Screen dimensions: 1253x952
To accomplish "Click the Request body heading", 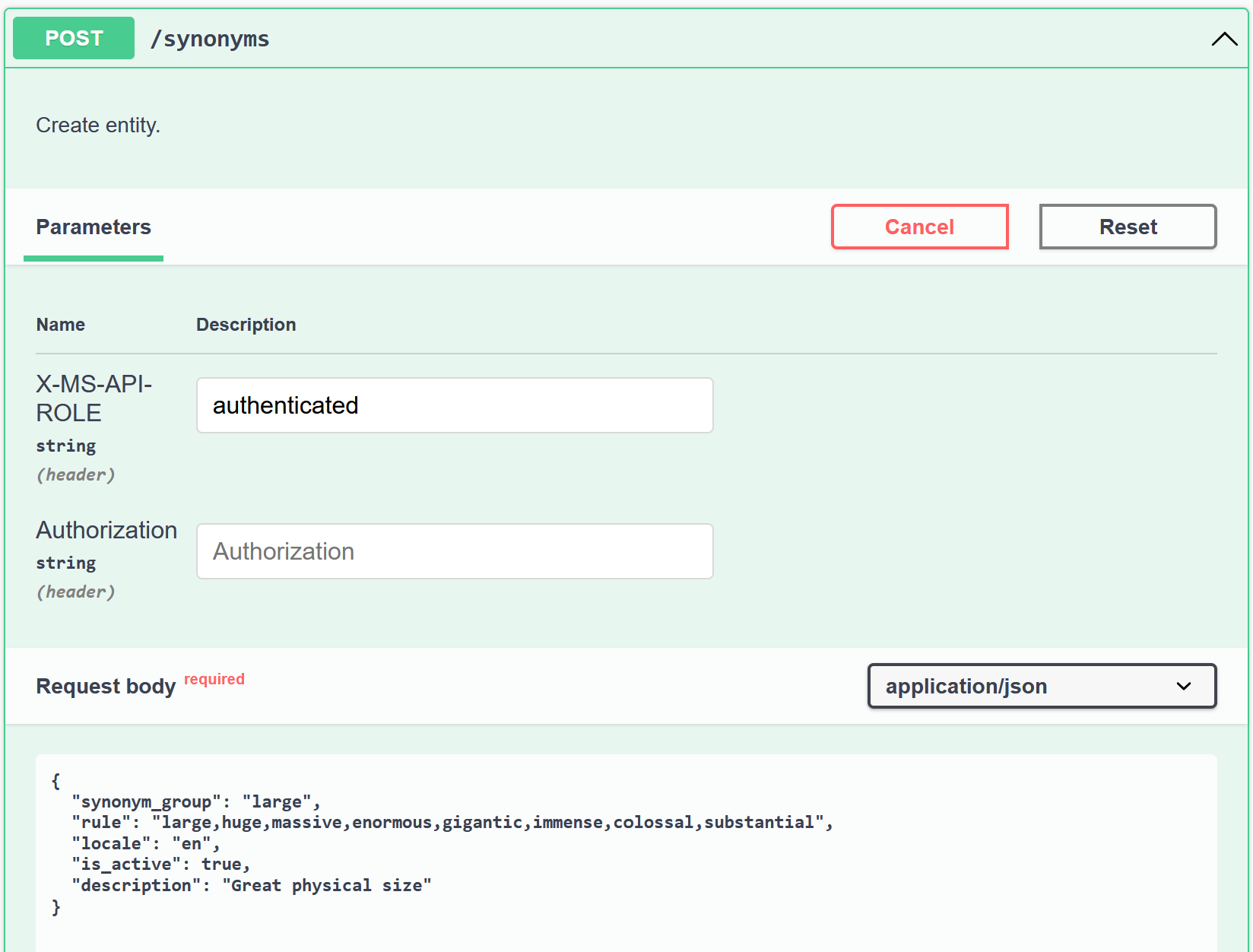I will pos(106,687).
